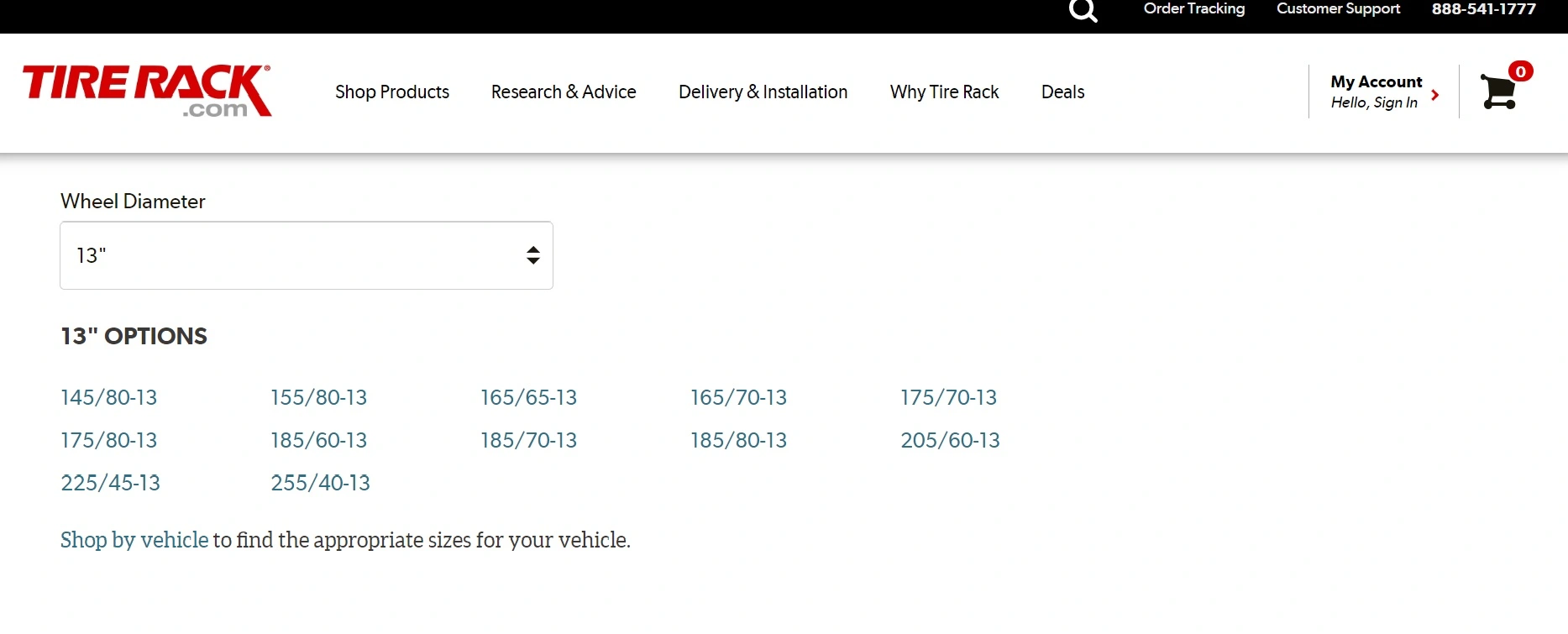
Task: Open Research & Advice menu
Action: [x=564, y=92]
